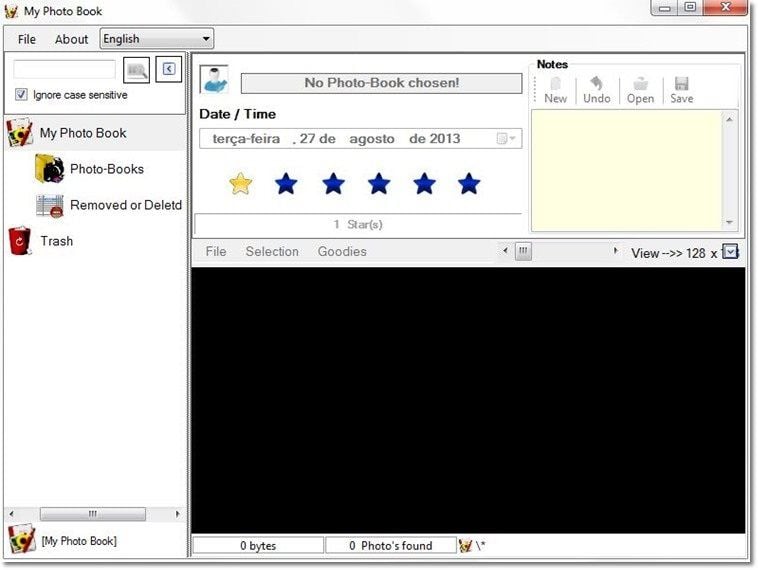
Task: Open the date picker calendar dropdown
Action: tap(506, 139)
